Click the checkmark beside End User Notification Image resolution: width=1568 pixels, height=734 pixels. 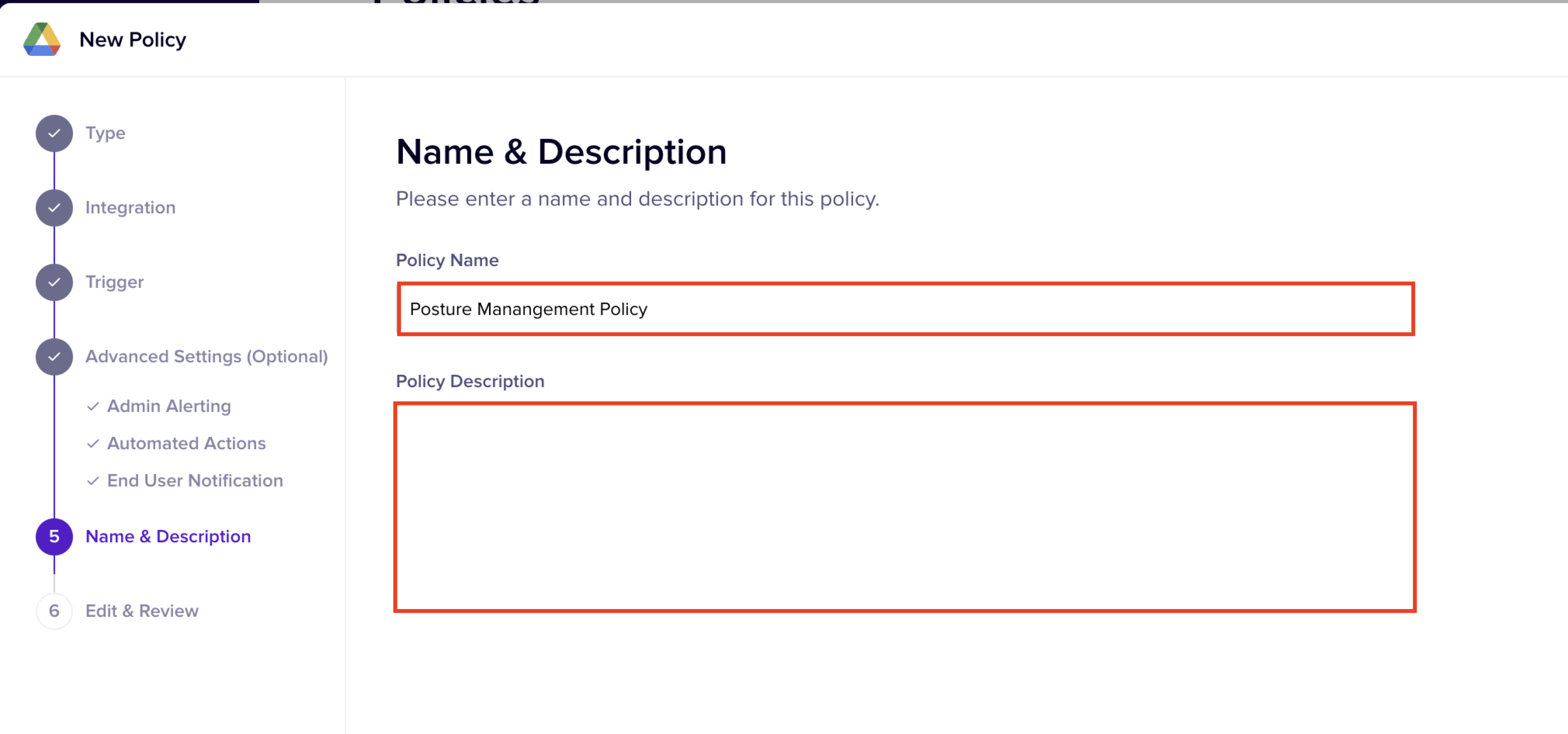tap(92, 481)
